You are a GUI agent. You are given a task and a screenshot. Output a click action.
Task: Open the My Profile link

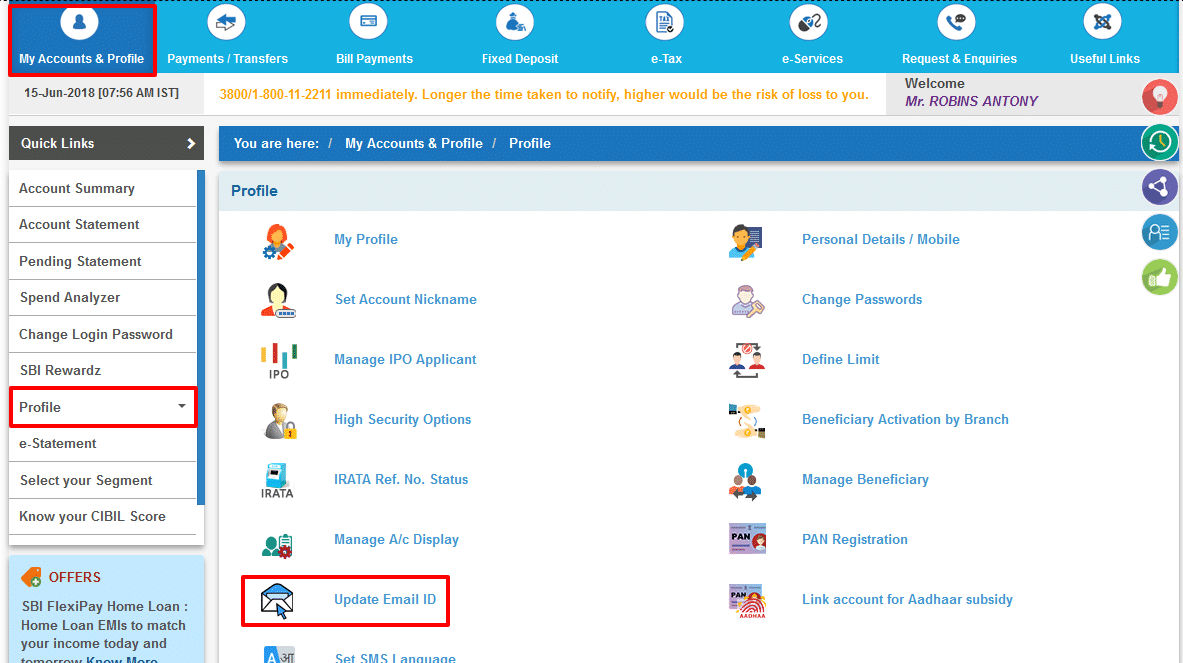coord(366,240)
